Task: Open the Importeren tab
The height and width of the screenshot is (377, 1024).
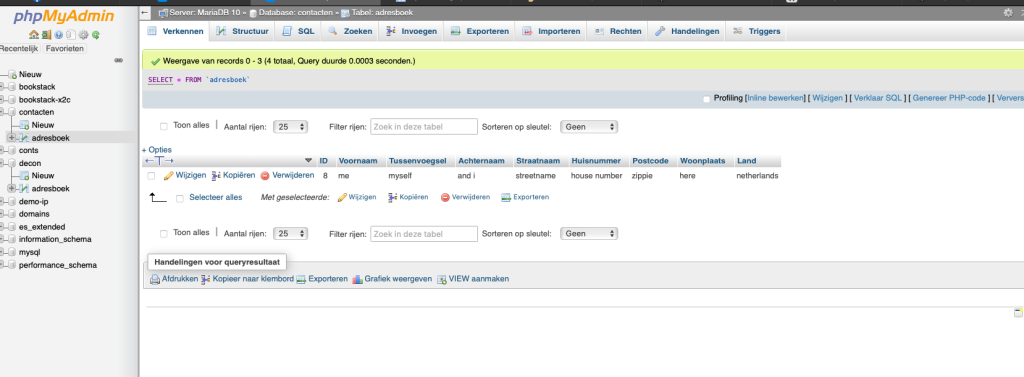Action: tap(551, 31)
